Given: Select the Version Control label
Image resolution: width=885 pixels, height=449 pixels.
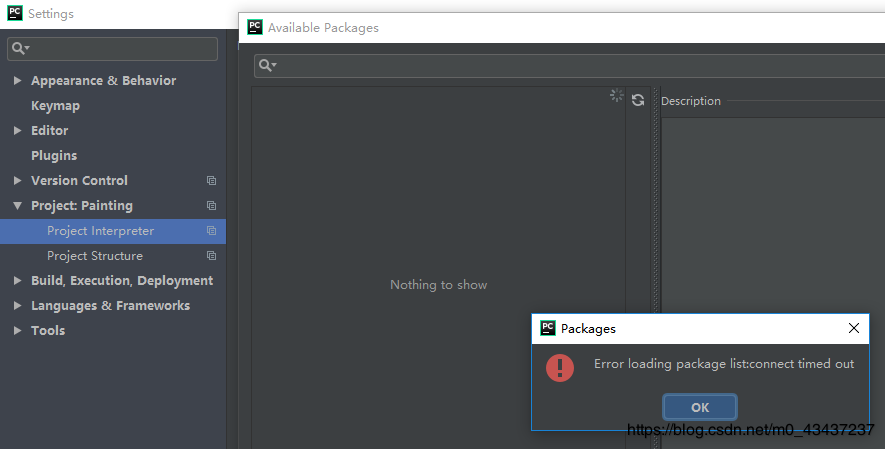Looking at the screenshot, I should 79,181.
